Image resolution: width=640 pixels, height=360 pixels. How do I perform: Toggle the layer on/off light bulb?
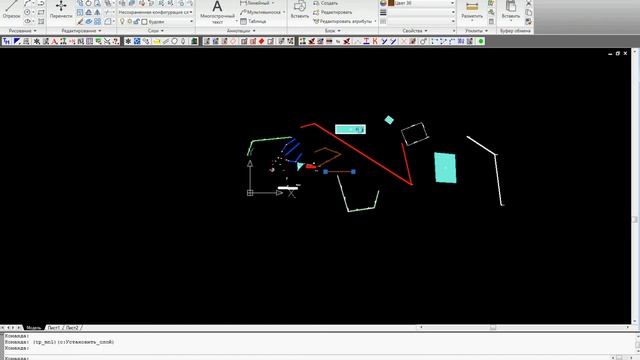pyautogui.click(x=122, y=21)
